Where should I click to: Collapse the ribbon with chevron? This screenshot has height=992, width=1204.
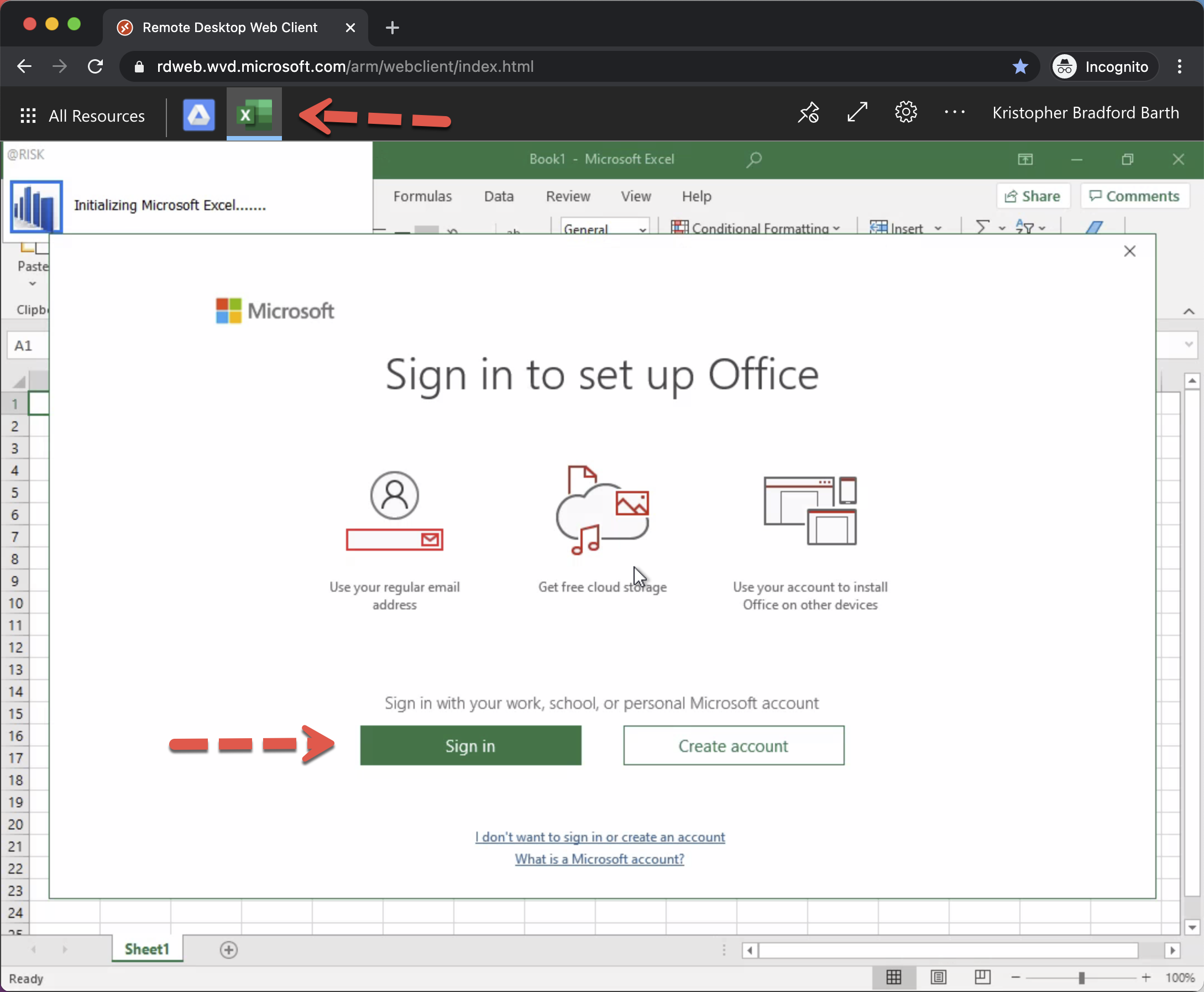[1189, 311]
